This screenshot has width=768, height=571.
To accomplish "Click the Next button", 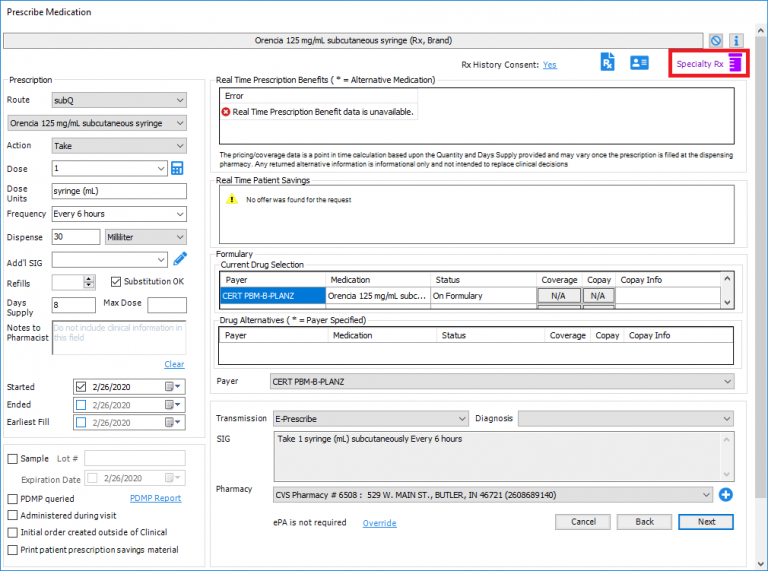I will coord(705,522).
